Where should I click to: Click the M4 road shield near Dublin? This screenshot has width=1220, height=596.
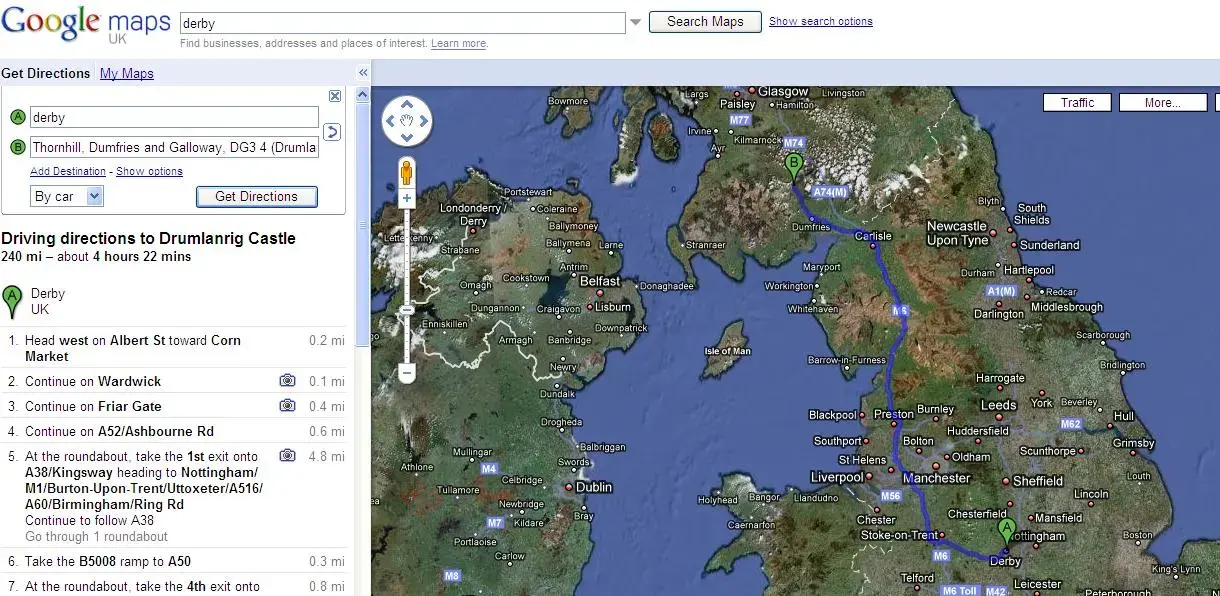coord(489,468)
